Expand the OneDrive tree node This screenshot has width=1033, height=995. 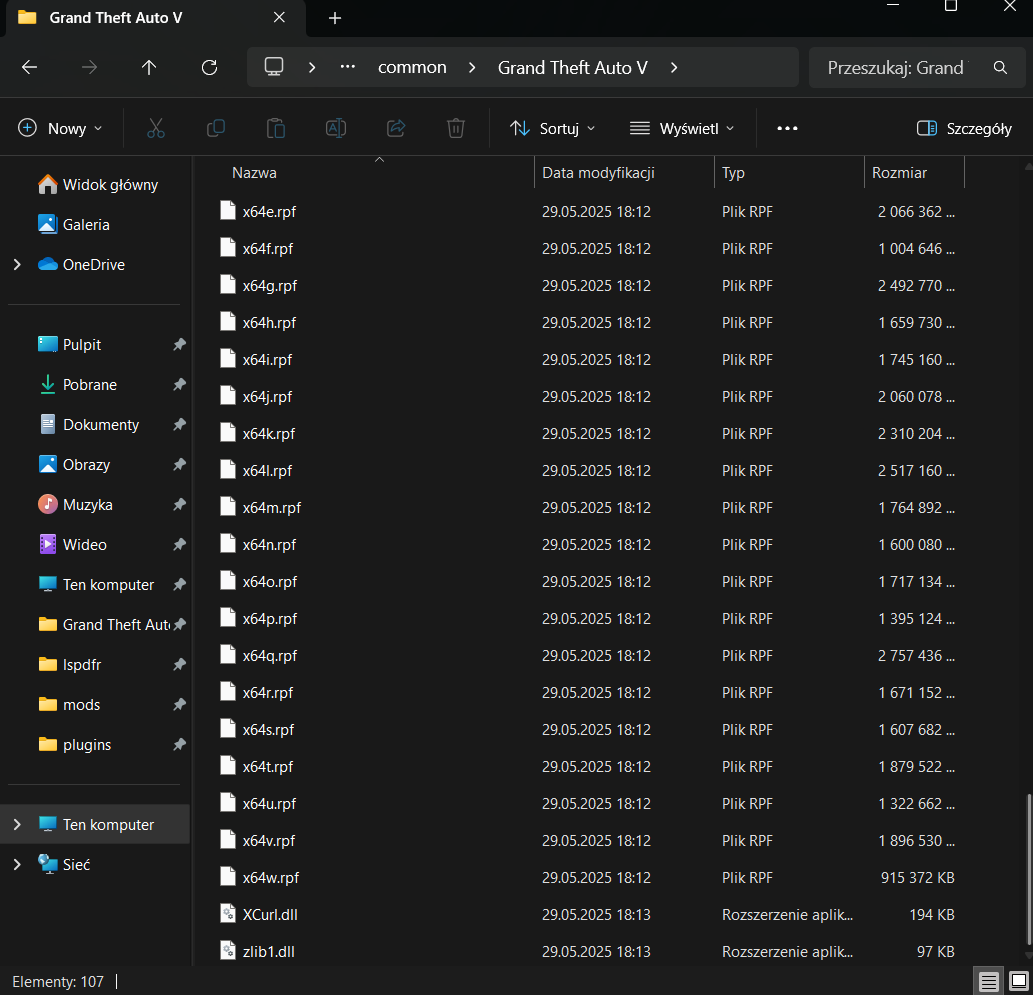(x=17, y=265)
